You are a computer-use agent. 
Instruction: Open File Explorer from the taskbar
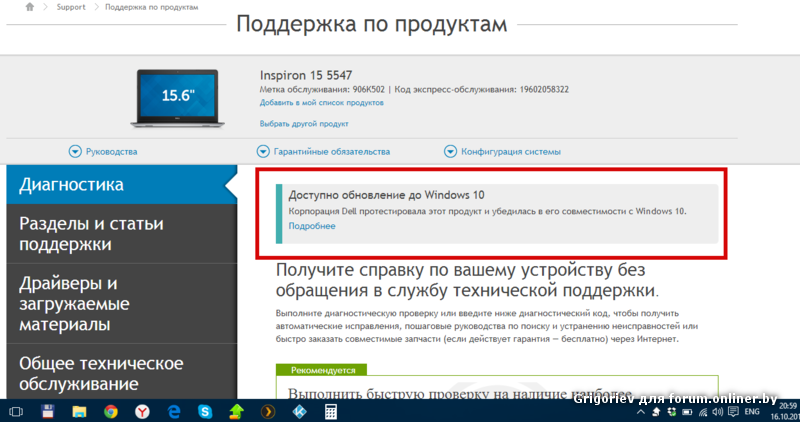pos(79,411)
